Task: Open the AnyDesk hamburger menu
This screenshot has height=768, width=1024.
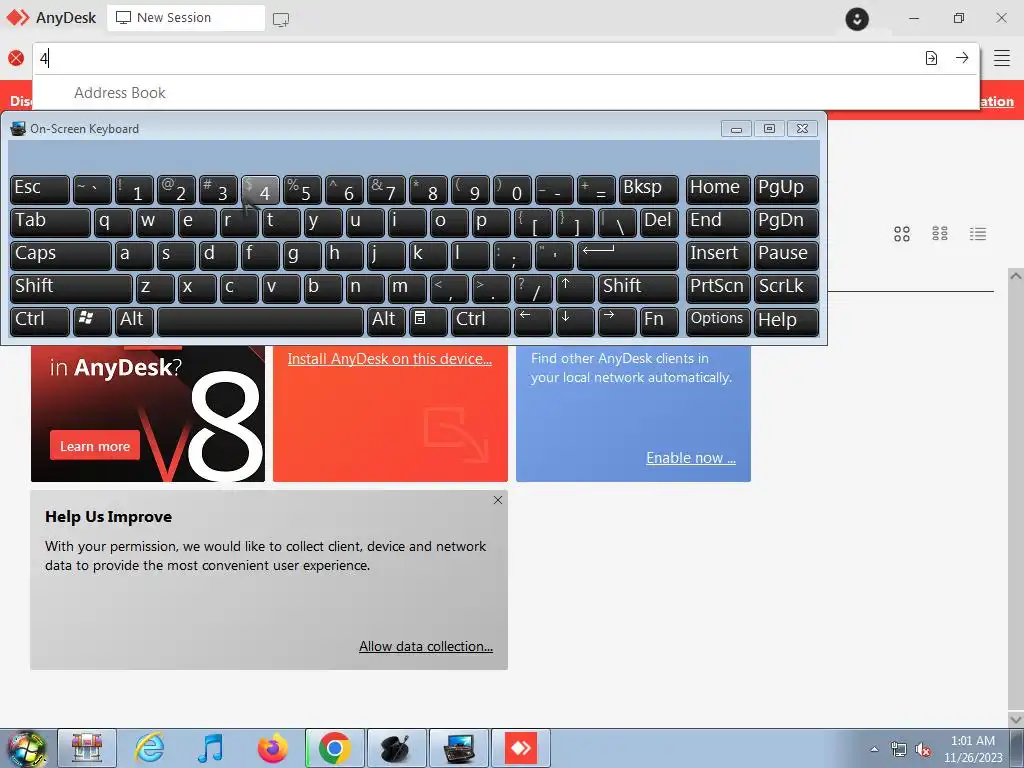Action: [1002, 58]
